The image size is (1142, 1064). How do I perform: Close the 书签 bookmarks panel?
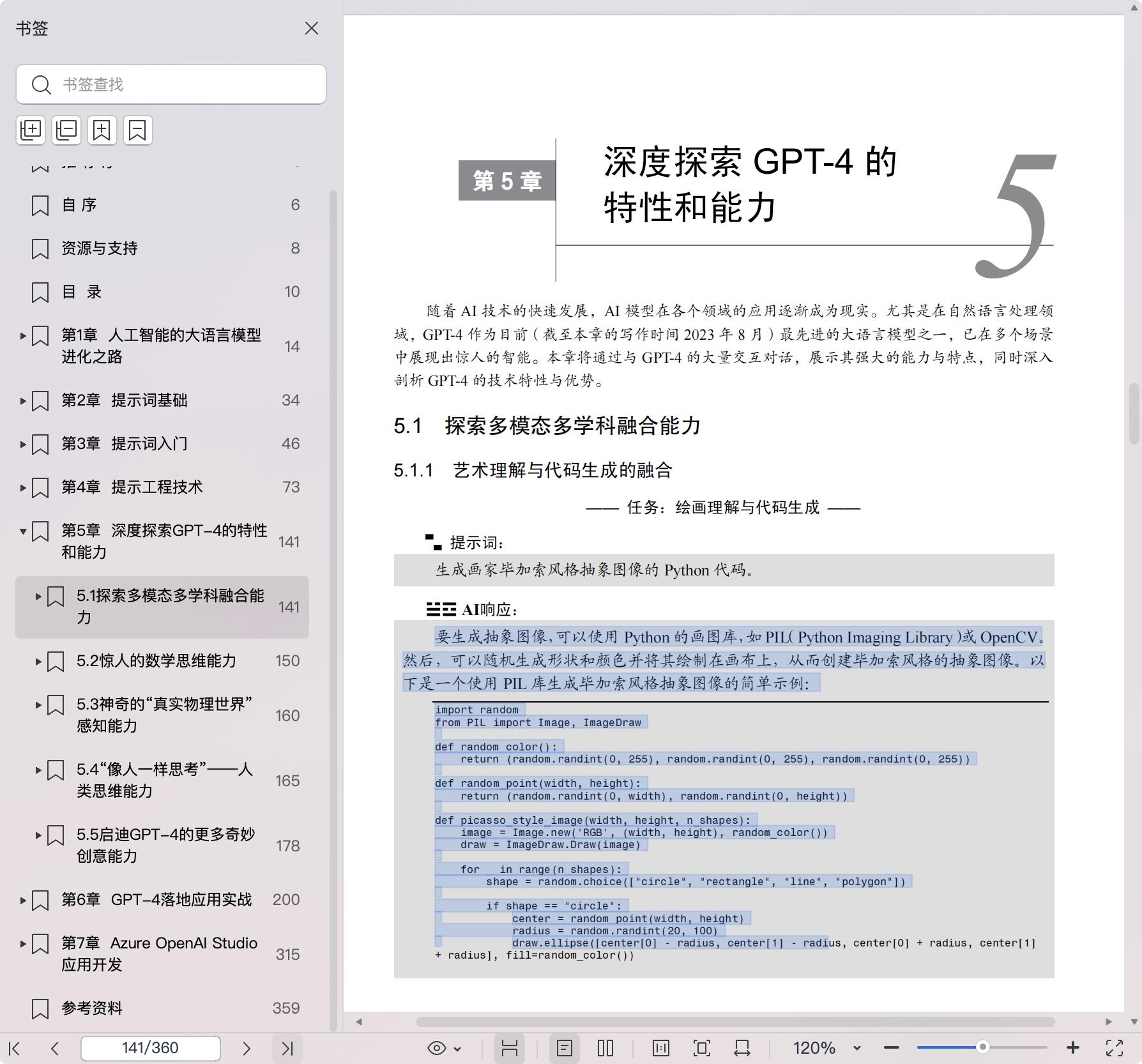pos(312,28)
